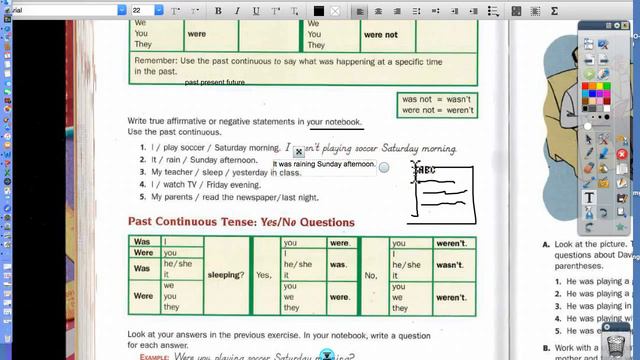Screen dimensions: 640x360
Task: Click the table grid icon in the toolbar
Action: tap(516, 11)
